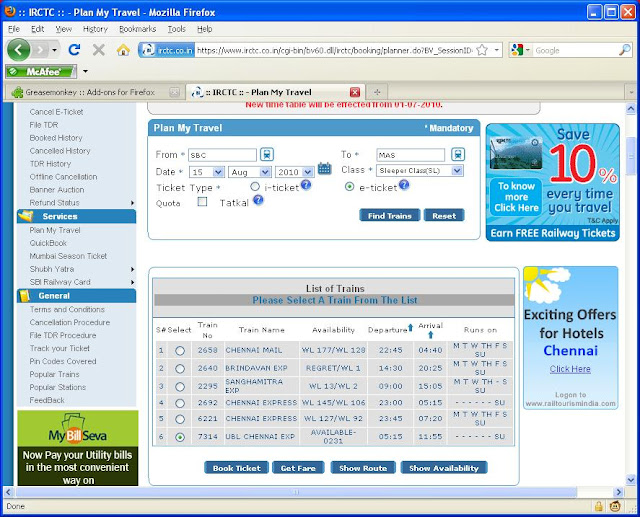Open the back/forward history dropdown arrow
640x517 pixels.
click(x=54, y=50)
